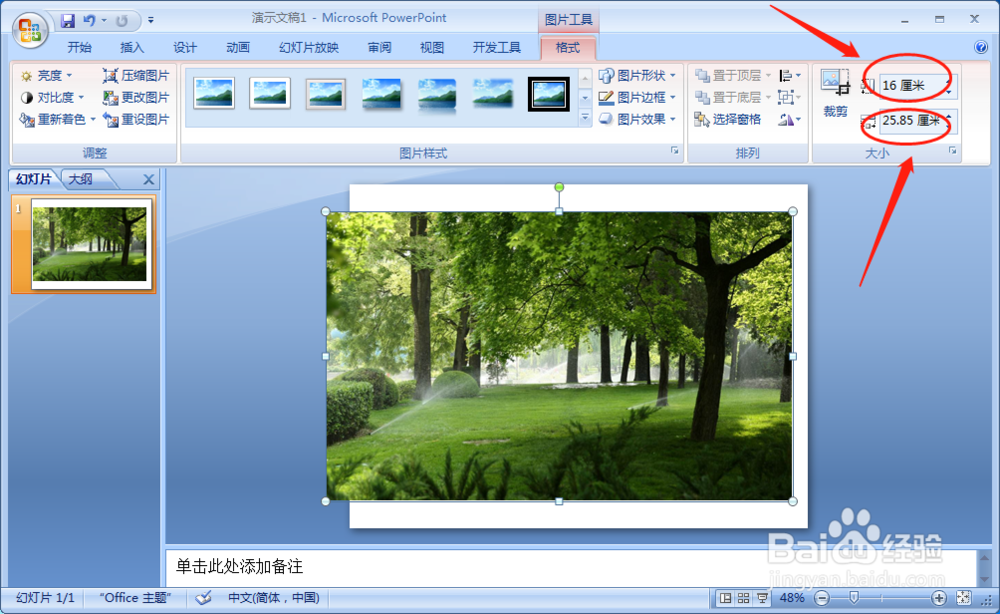The width and height of the screenshot is (1000, 614).
Task: Switch to slide sorter view icon
Action: 743,598
